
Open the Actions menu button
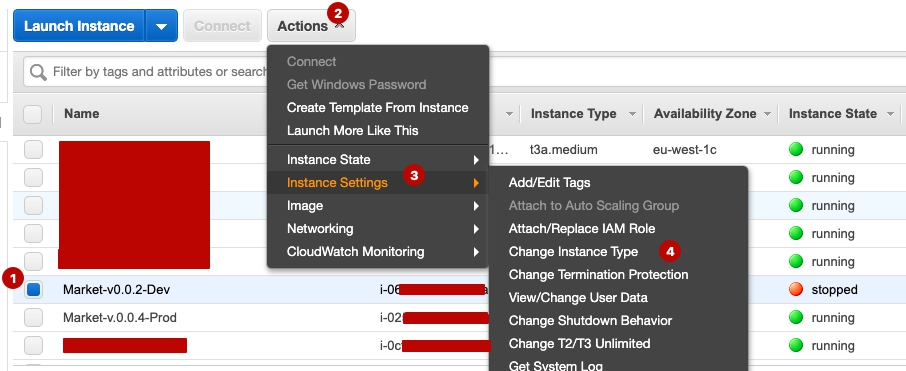[x=311, y=26]
